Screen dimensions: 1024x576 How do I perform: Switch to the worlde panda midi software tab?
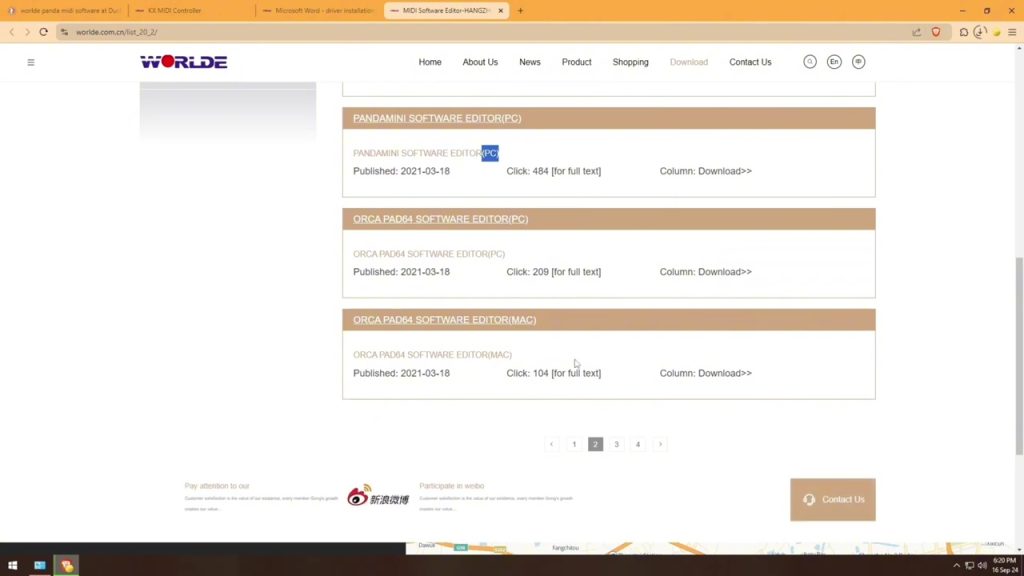click(64, 10)
